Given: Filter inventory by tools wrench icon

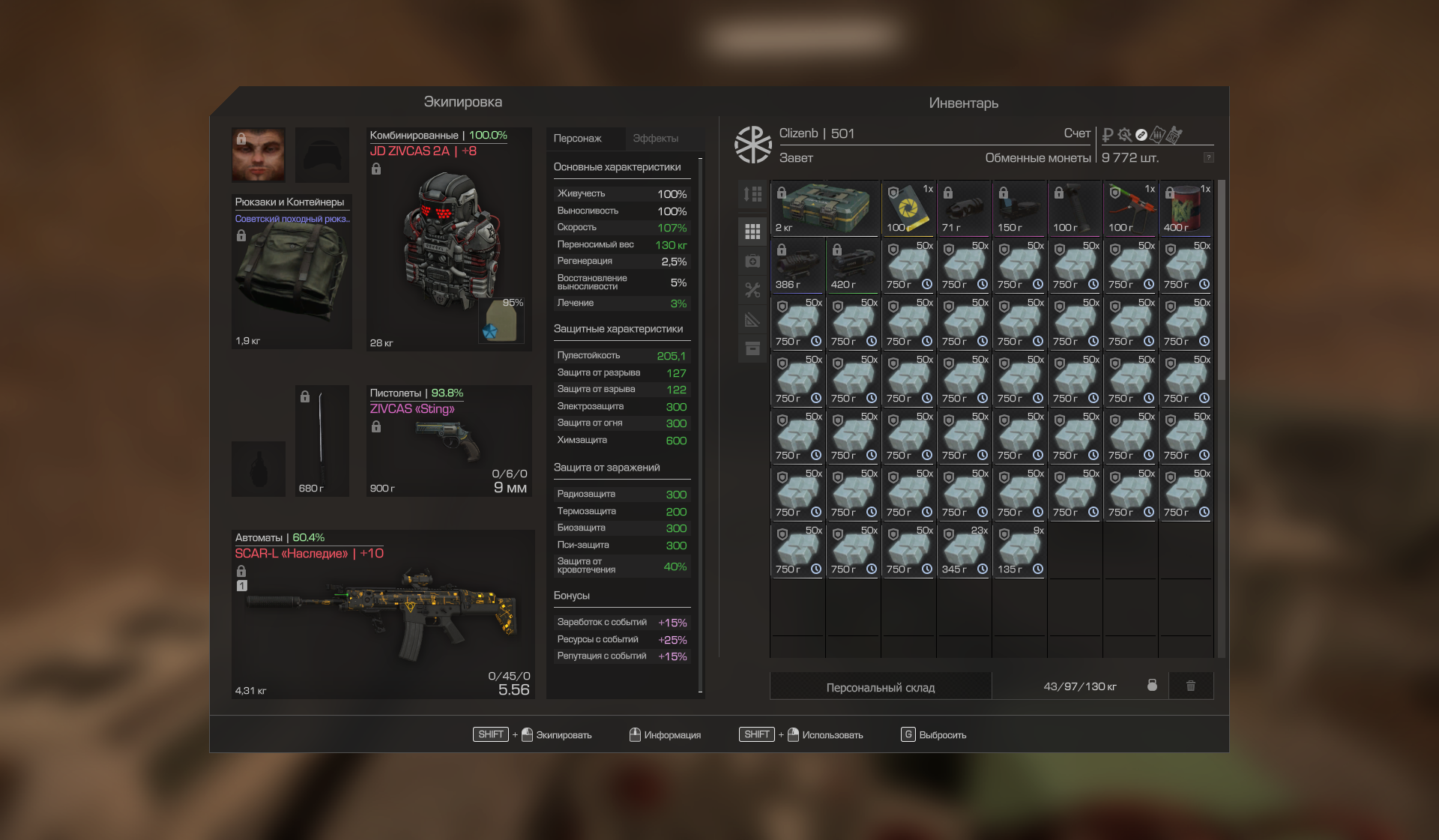Looking at the screenshot, I should click(x=752, y=290).
